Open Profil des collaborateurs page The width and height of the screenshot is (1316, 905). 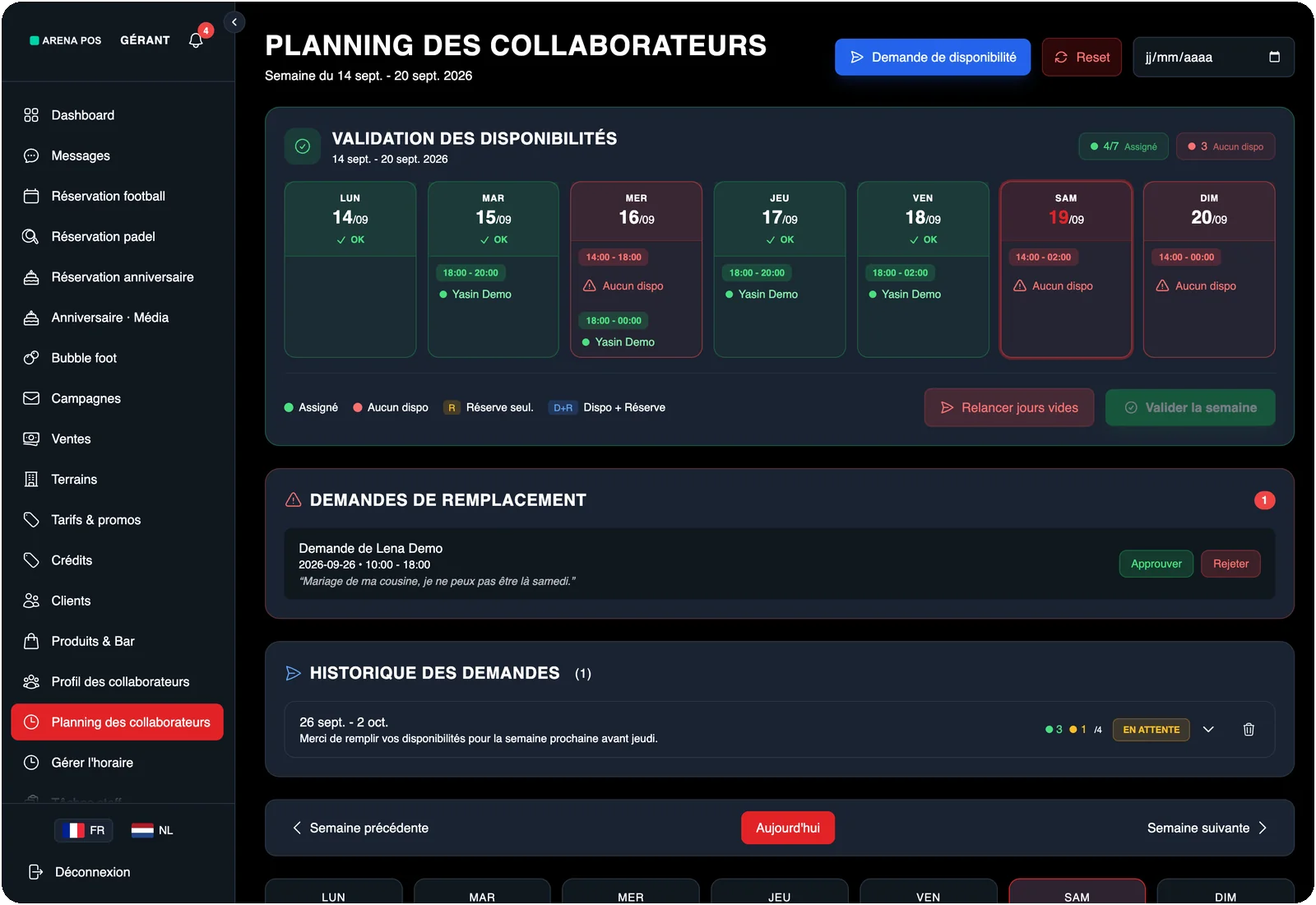pyautogui.click(x=118, y=681)
